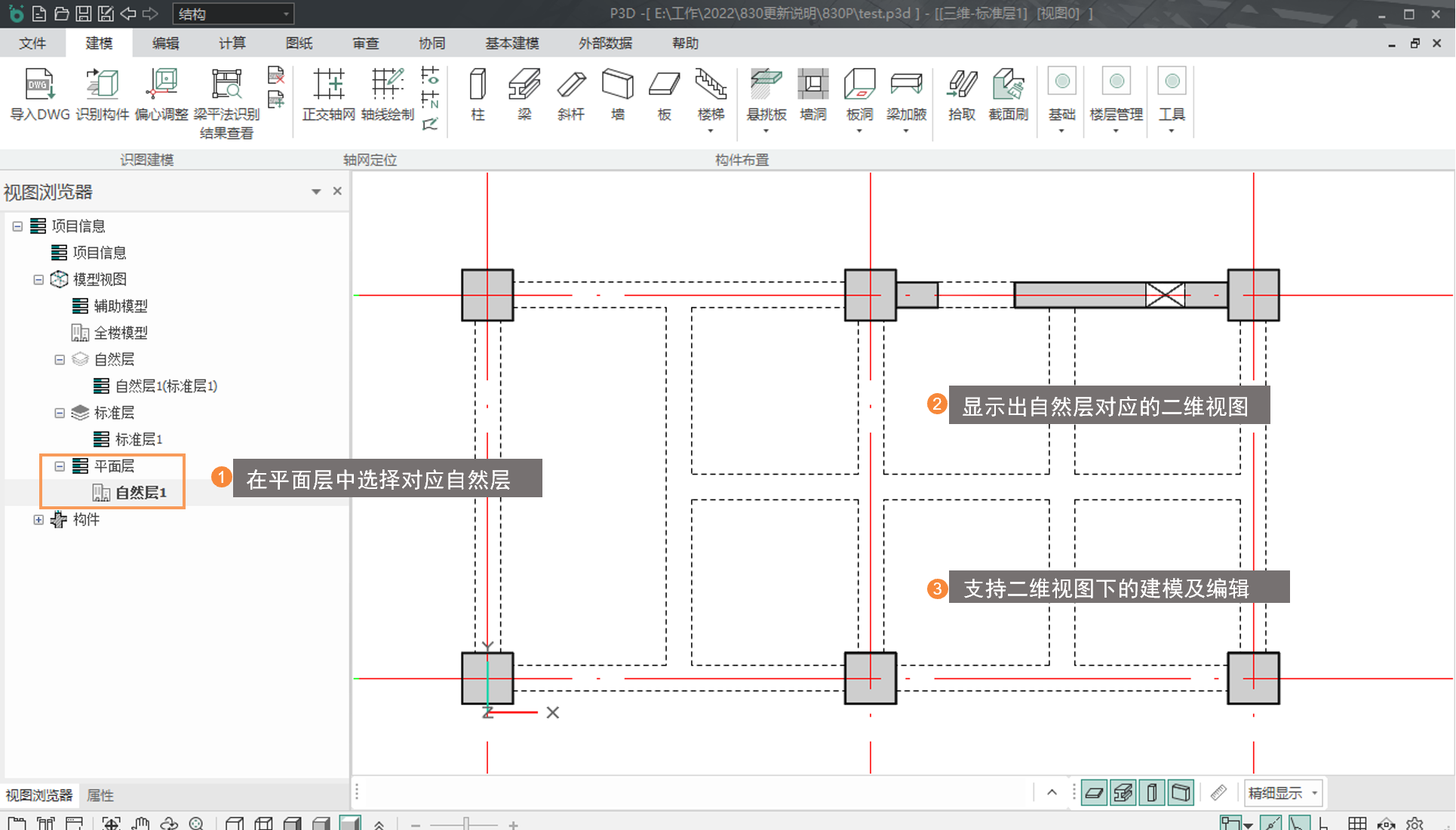Expand the 构件 tree node
This screenshot has height=830, width=1456.
point(38,520)
